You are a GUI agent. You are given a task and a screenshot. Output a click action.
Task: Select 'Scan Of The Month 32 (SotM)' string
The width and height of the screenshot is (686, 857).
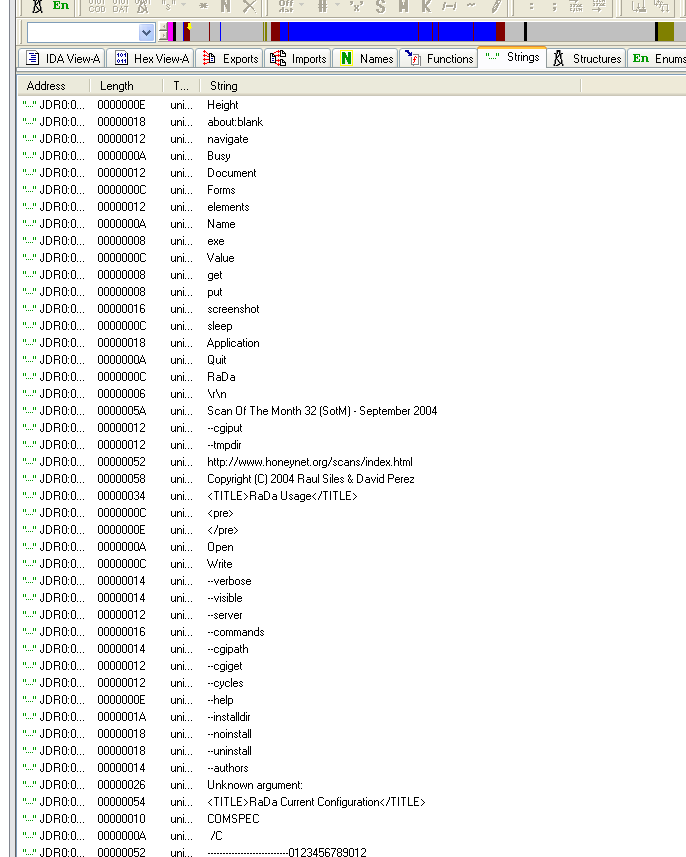click(x=322, y=410)
